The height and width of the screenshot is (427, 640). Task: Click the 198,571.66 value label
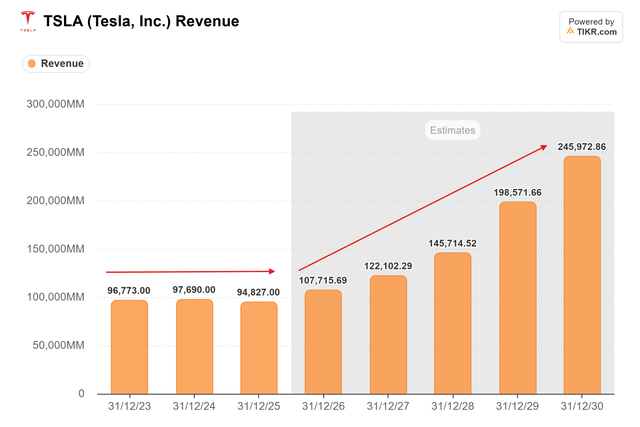point(518,192)
